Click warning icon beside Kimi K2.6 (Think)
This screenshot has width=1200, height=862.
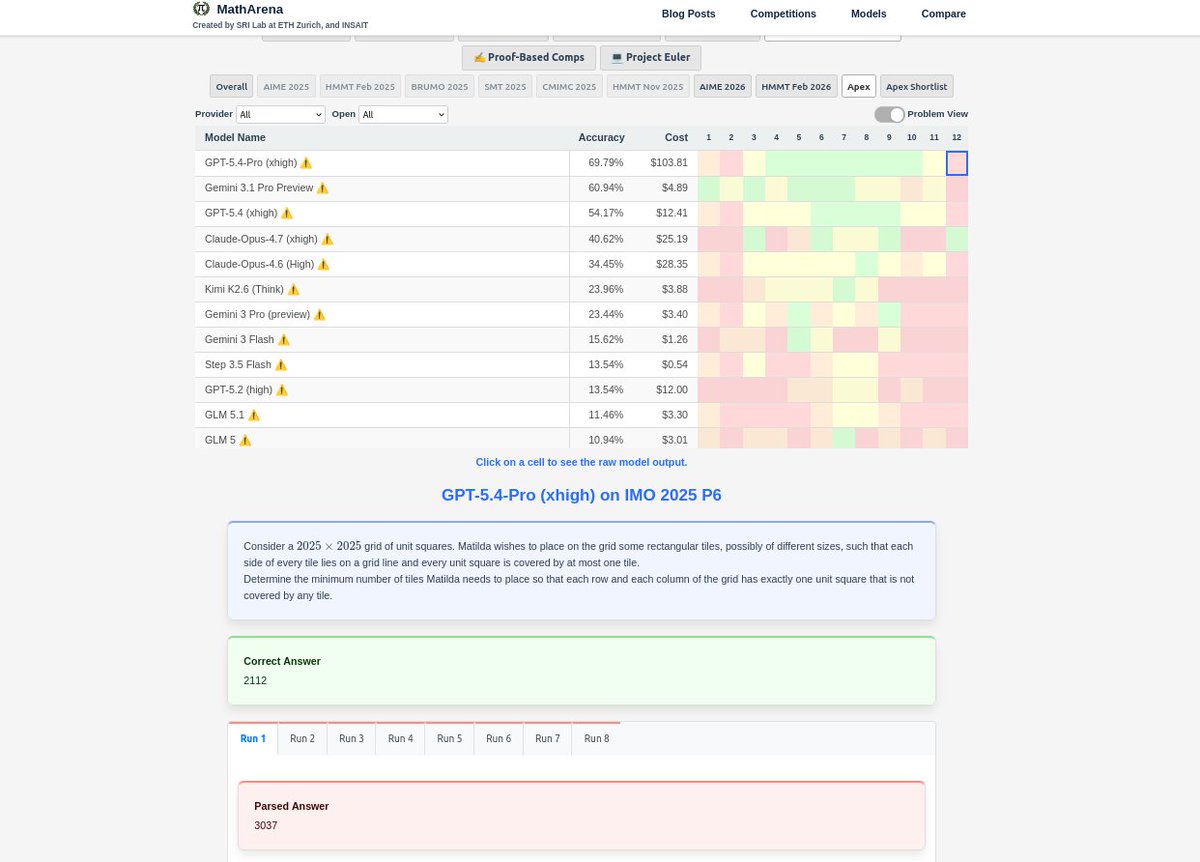click(x=293, y=289)
